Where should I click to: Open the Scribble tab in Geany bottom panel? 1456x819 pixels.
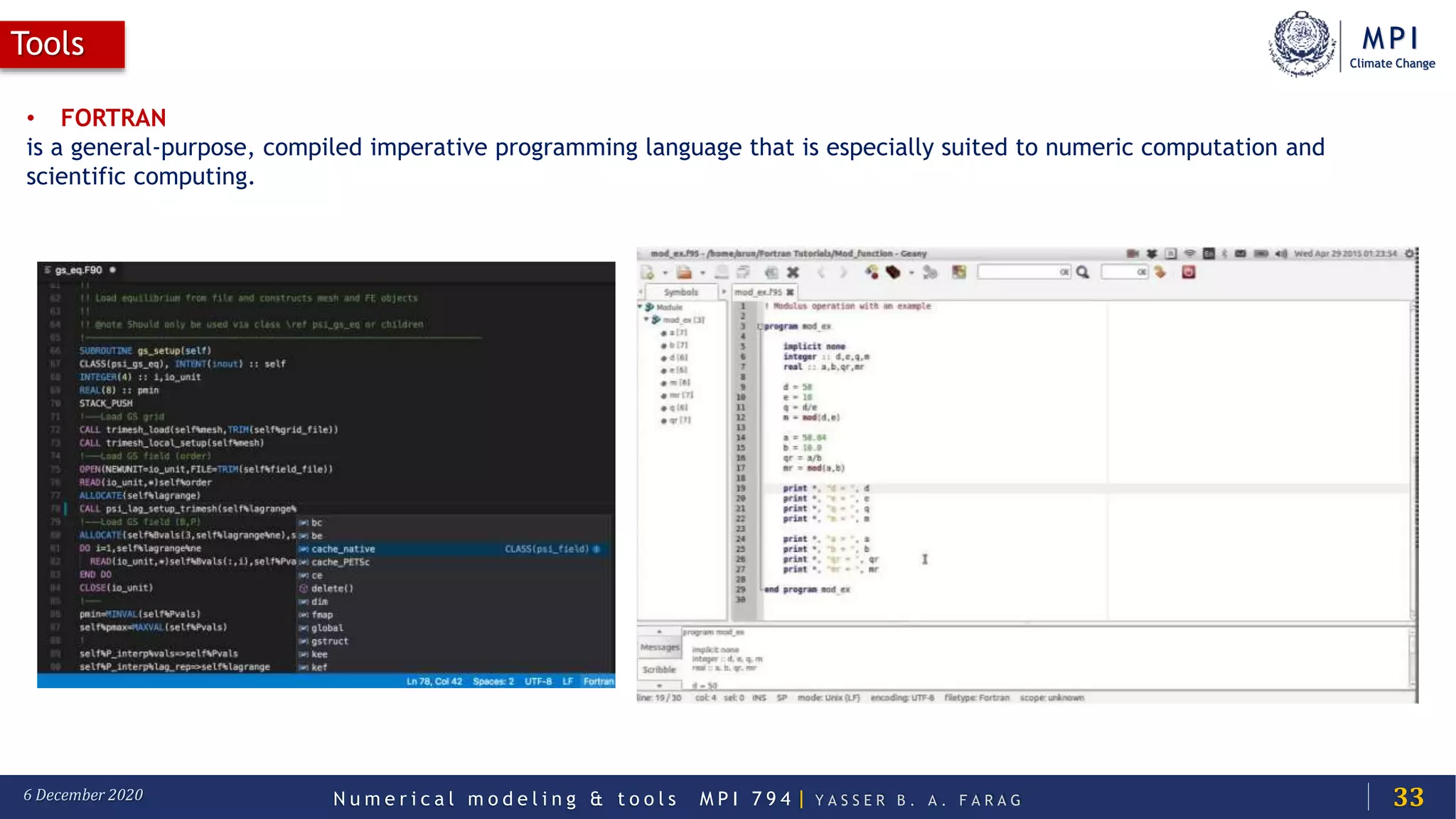(x=659, y=670)
